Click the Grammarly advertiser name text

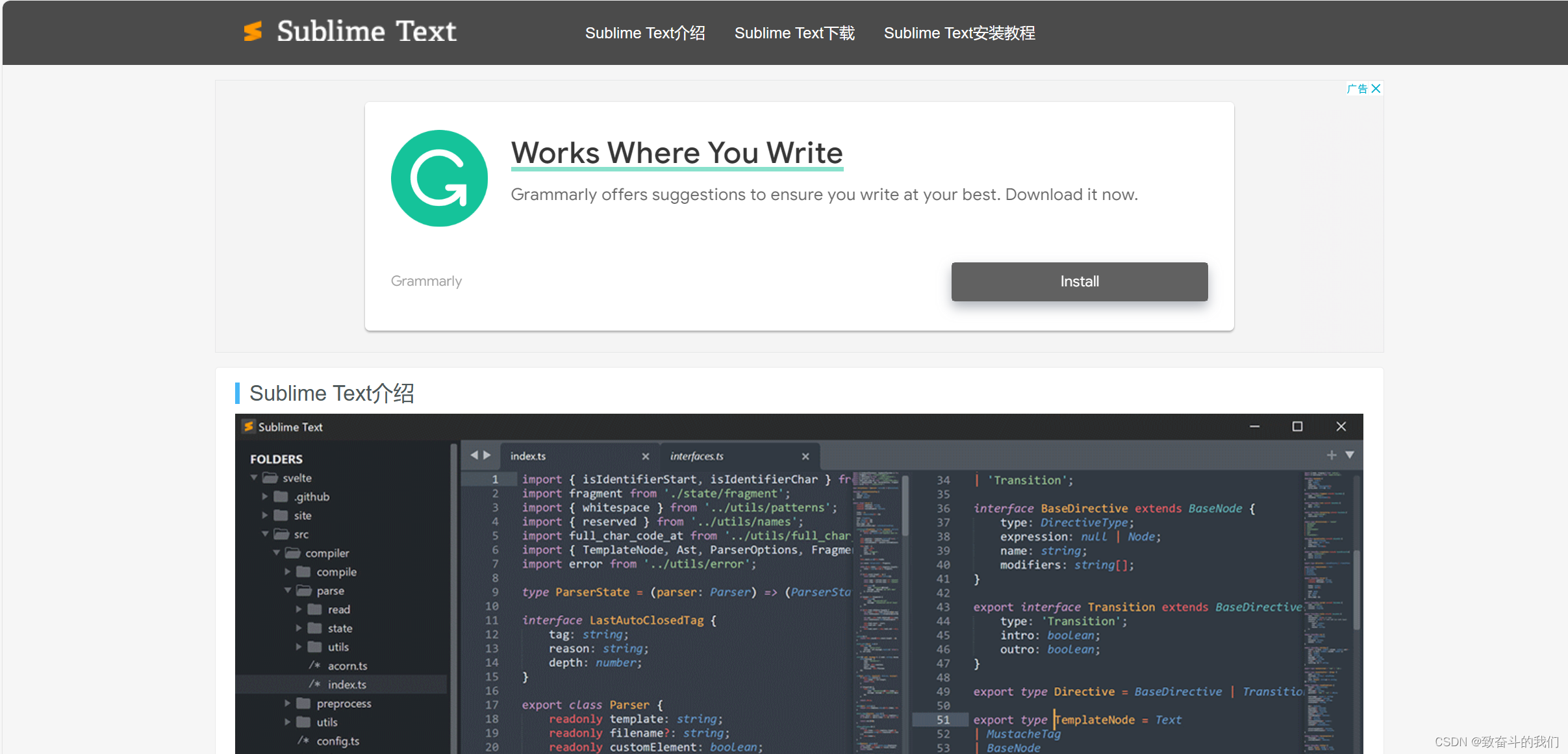click(x=426, y=281)
